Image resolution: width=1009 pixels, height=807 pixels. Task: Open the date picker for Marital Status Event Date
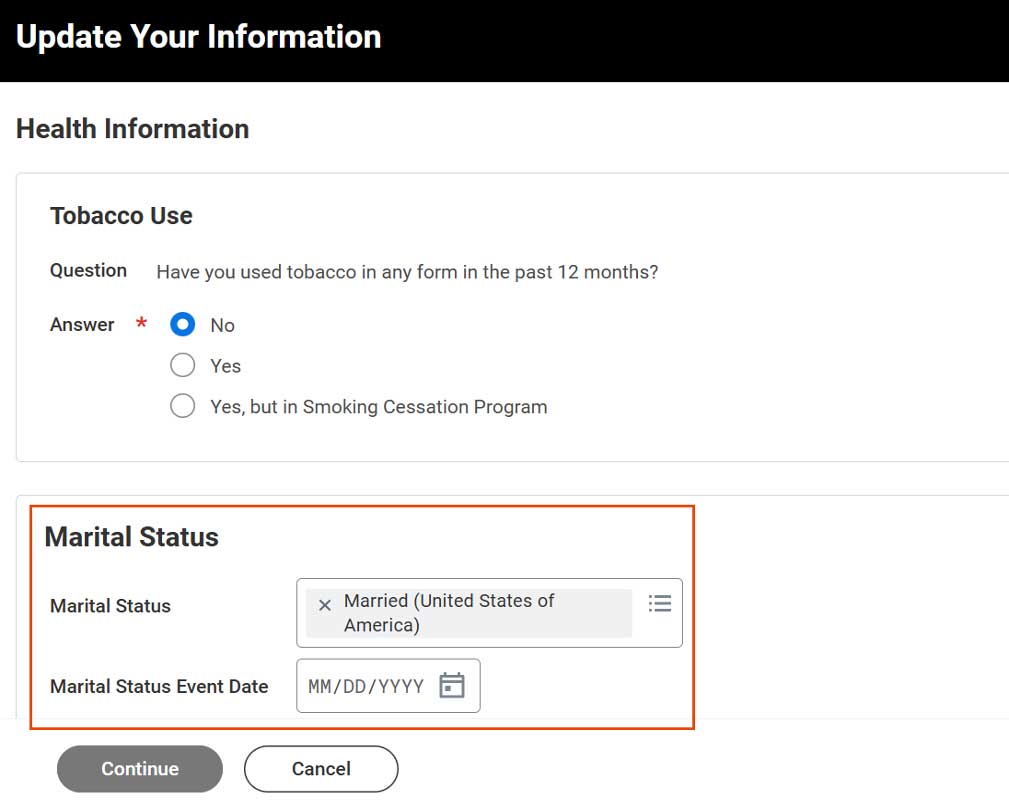pyautogui.click(x=452, y=685)
